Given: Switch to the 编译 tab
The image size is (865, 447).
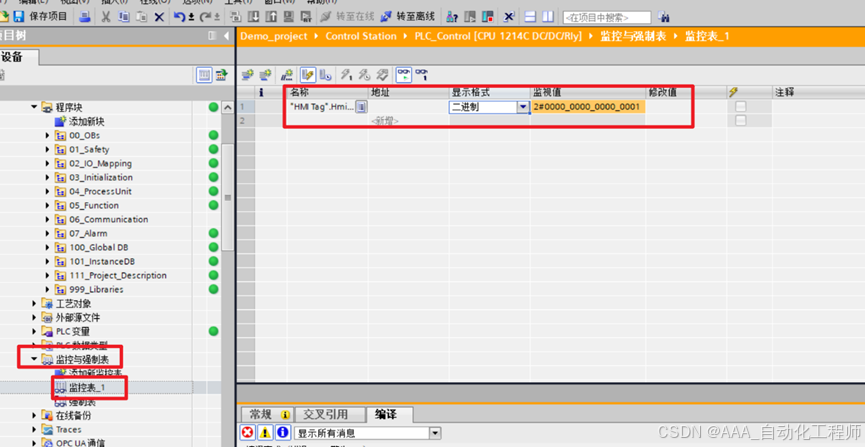Looking at the screenshot, I should point(389,414).
